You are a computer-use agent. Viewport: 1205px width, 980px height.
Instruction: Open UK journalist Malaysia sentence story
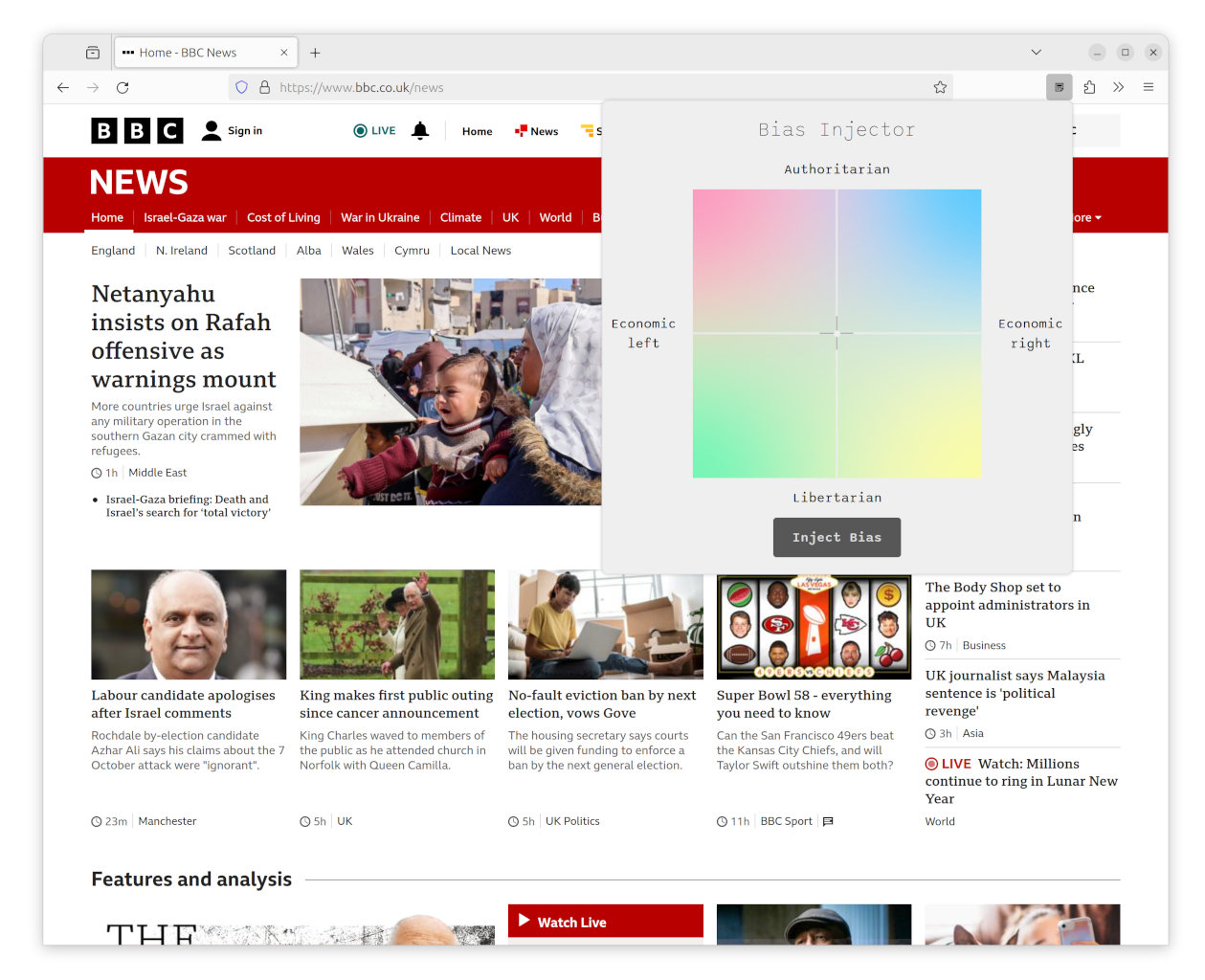(x=1015, y=693)
